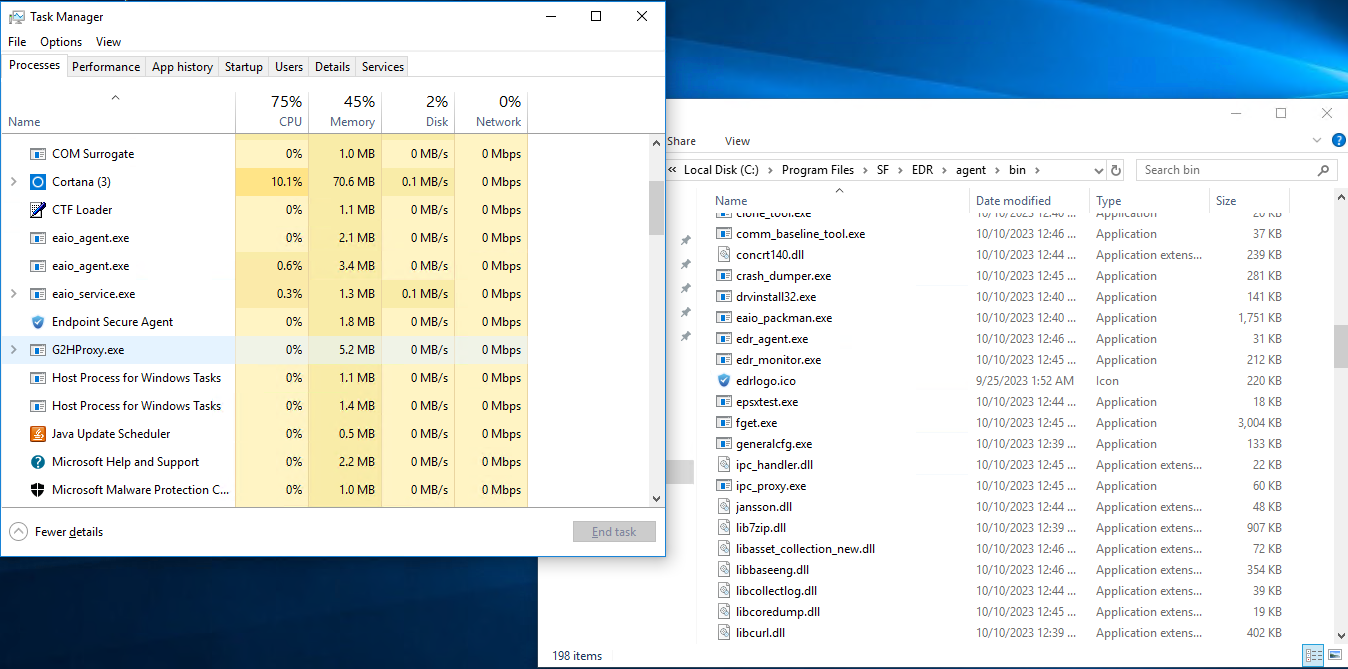Expand the Cortana (3) process group

[x=13, y=182]
